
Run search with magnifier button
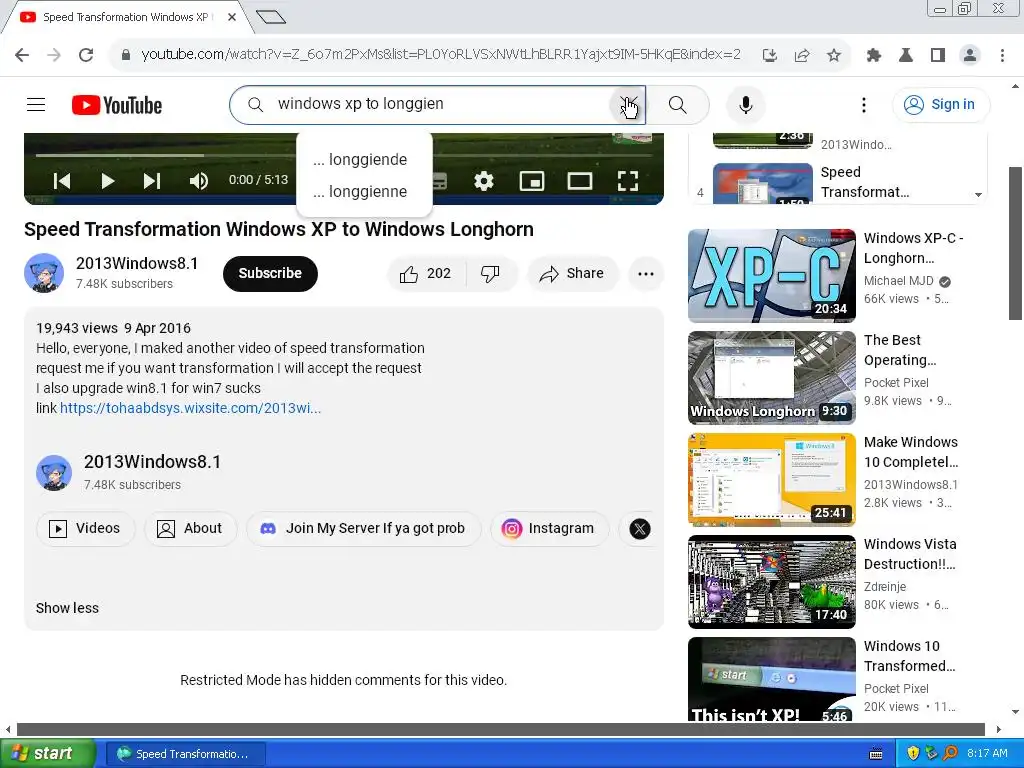(x=678, y=104)
